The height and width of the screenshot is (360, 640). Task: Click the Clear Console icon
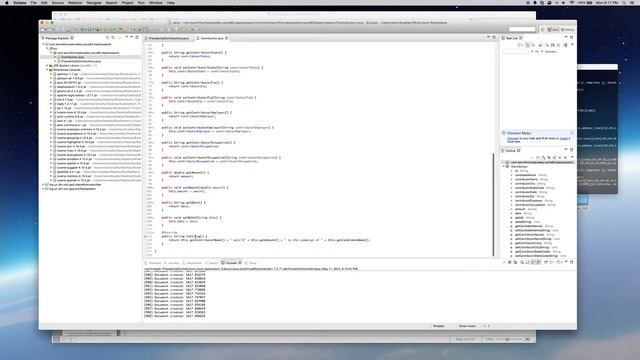pyautogui.click(x=522, y=262)
